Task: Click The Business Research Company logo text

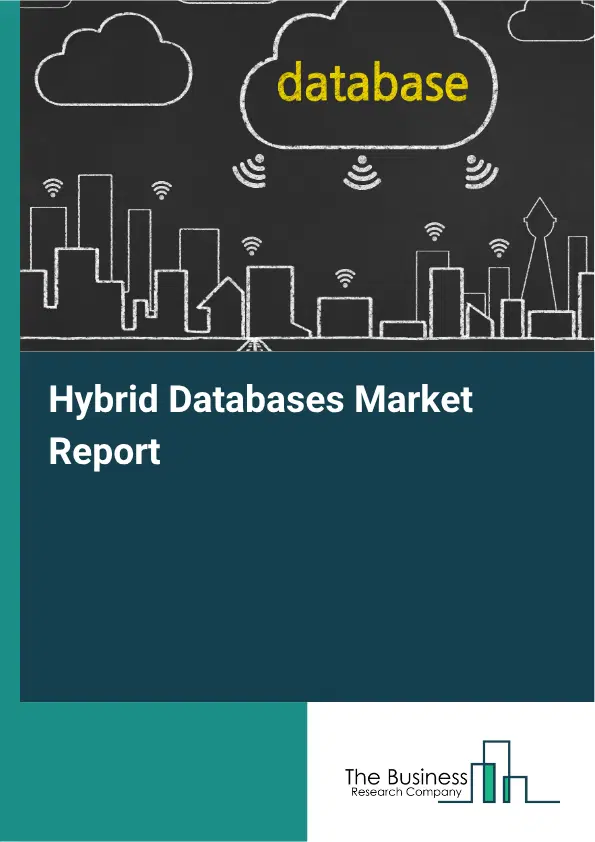Action: [x=407, y=783]
